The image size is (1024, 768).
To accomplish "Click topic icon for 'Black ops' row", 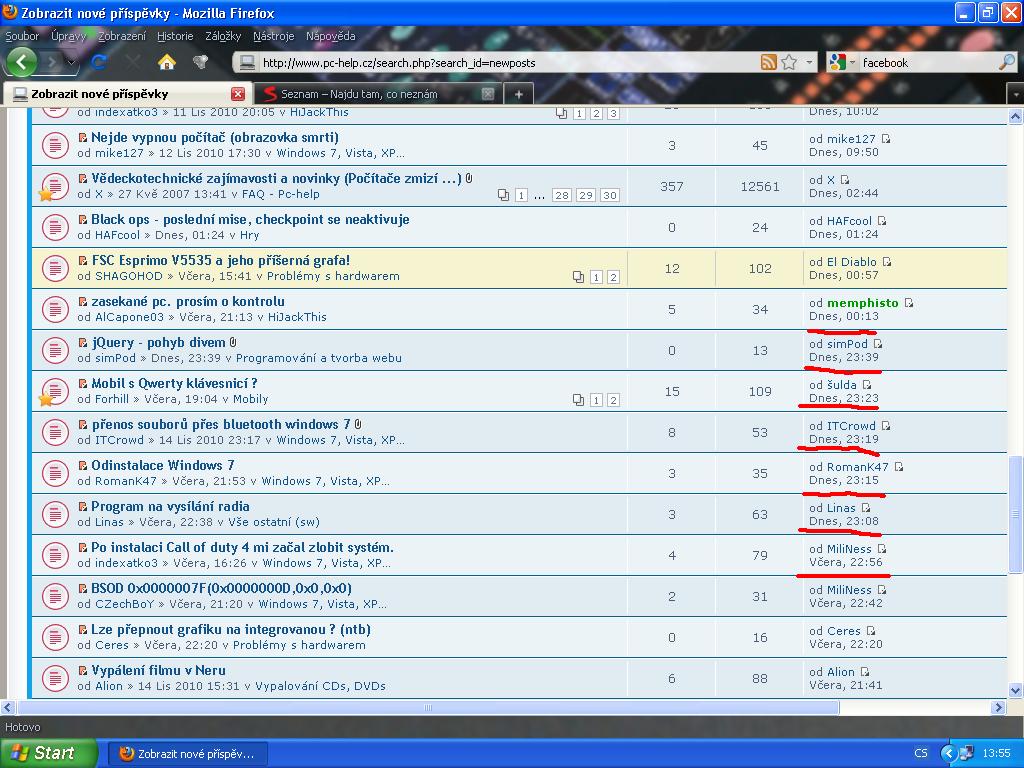I will [x=56, y=227].
